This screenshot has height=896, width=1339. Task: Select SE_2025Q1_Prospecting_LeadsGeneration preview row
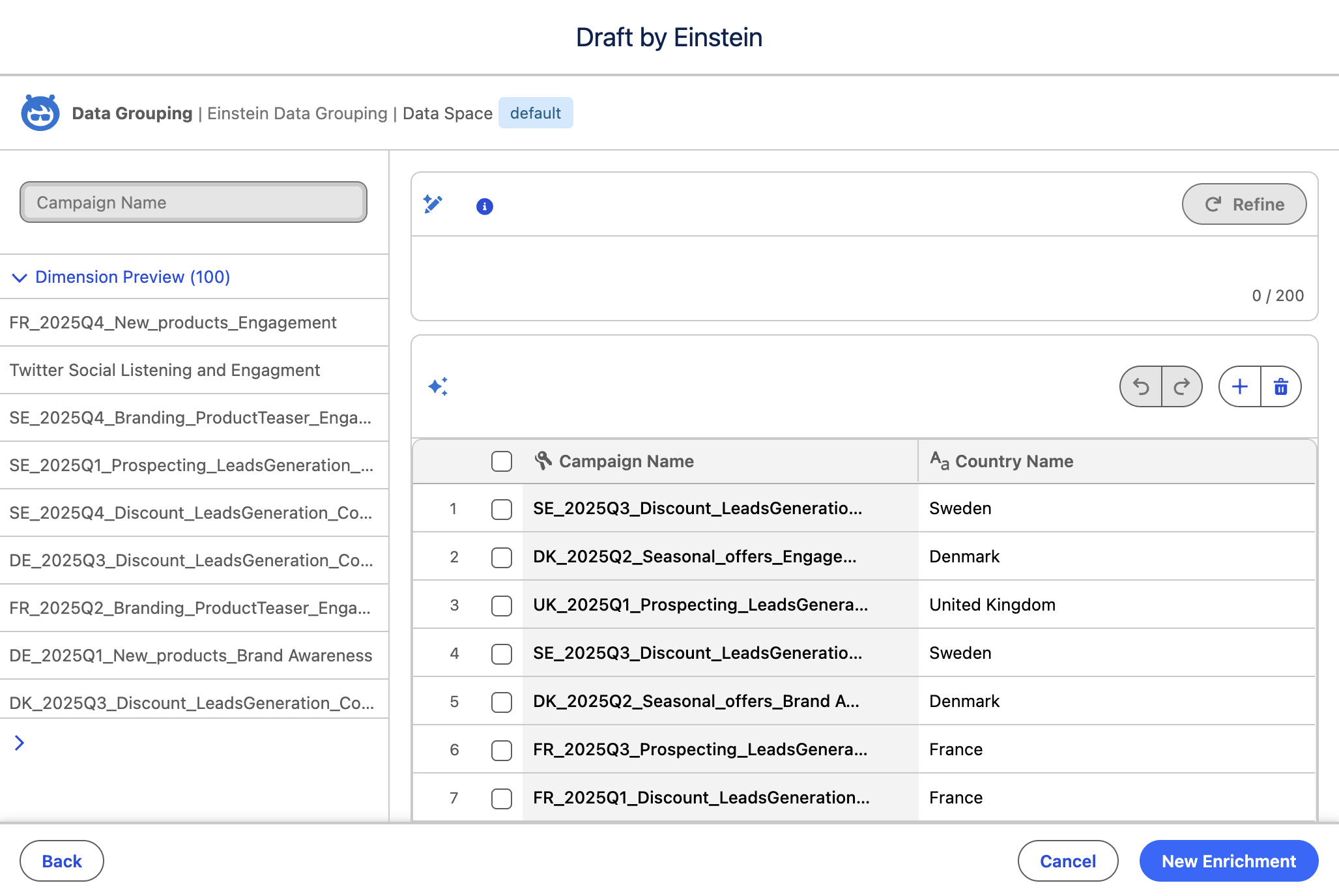click(x=194, y=465)
